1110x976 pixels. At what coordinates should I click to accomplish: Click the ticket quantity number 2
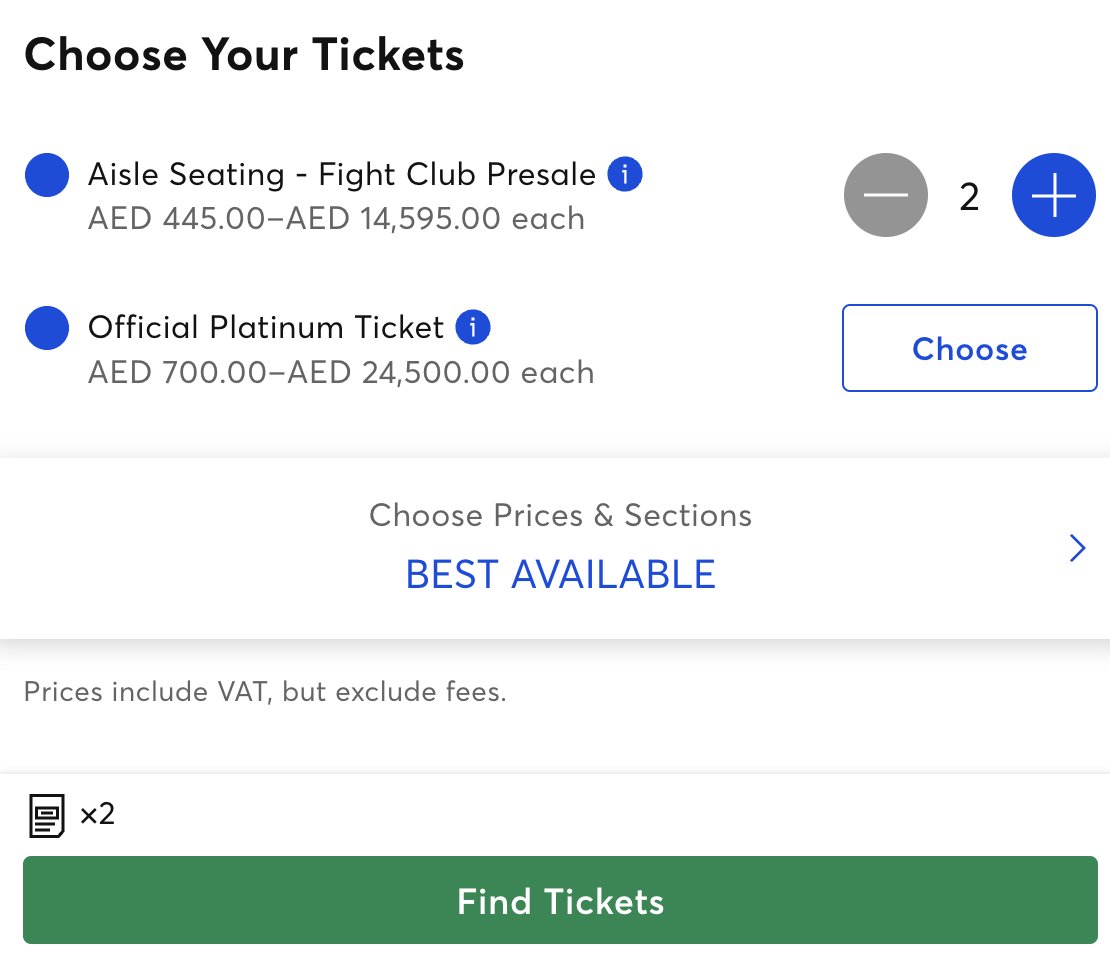click(969, 197)
